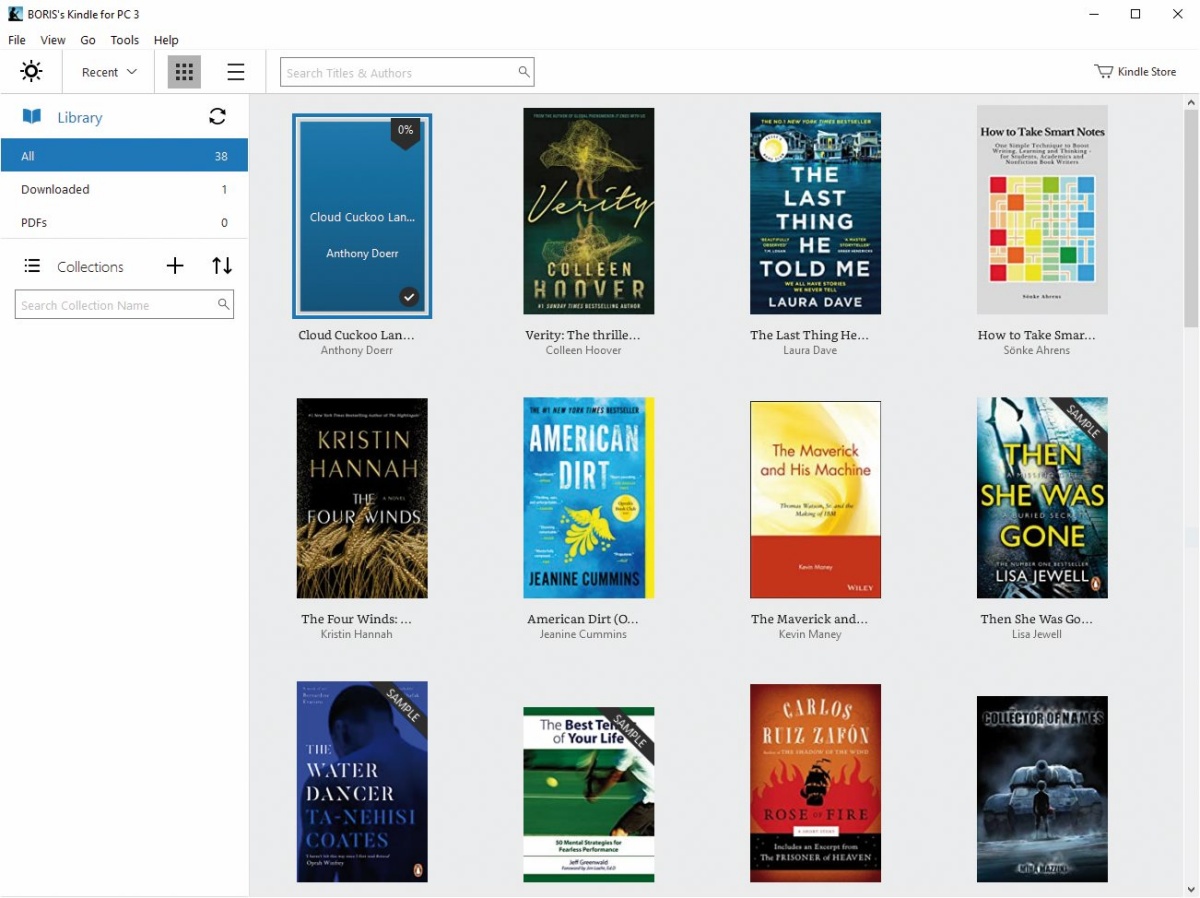Open the Kindle Store cart icon
The width and height of the screenshot is (1200, 898).
coord(1104,72)
